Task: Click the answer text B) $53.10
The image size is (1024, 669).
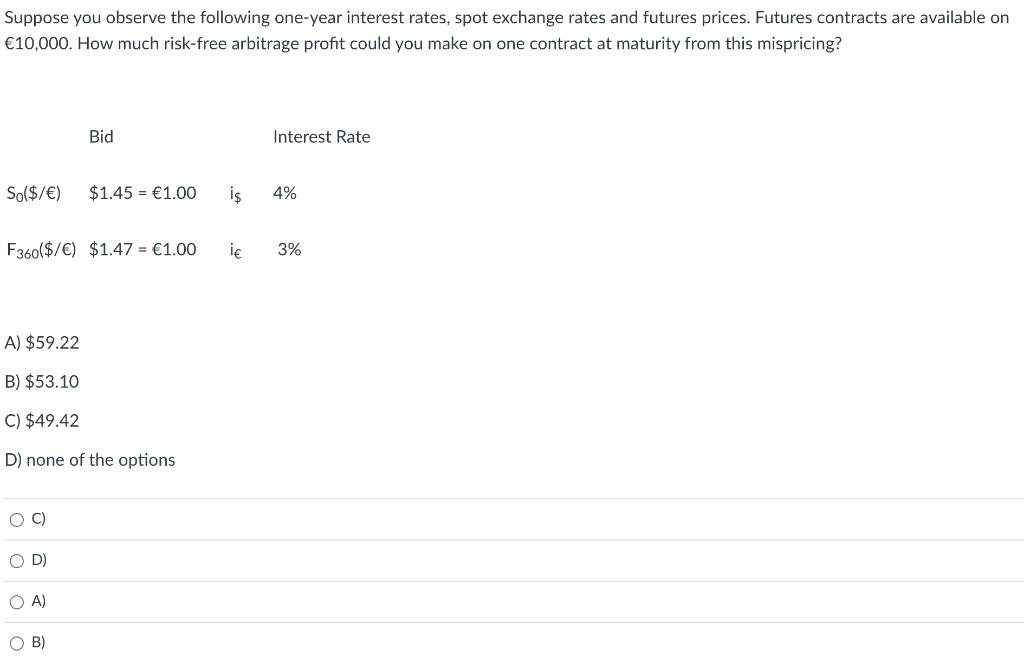Action: pyautogui.click(x=42, y=382)
